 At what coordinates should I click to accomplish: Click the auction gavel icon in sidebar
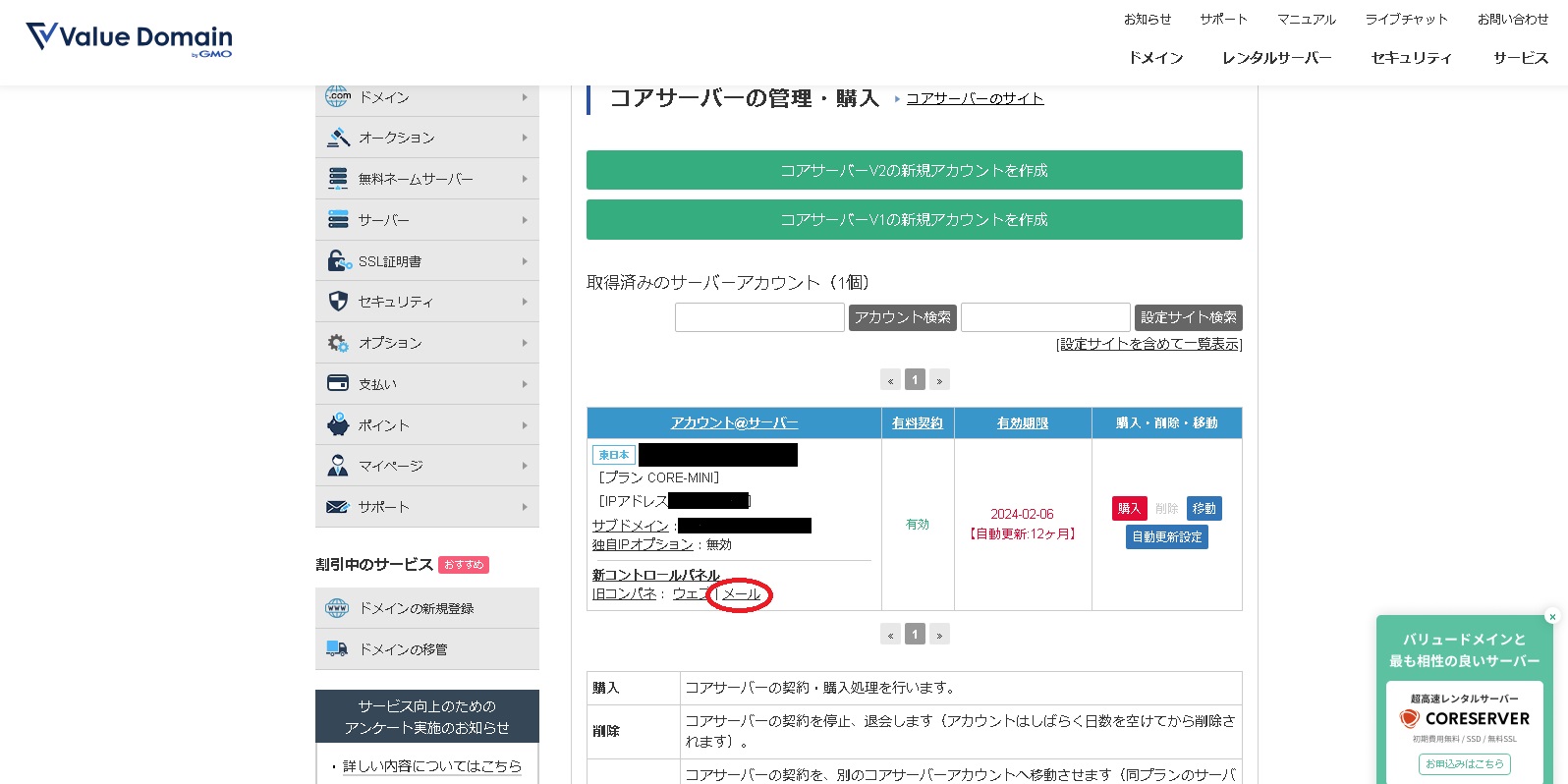338,138
